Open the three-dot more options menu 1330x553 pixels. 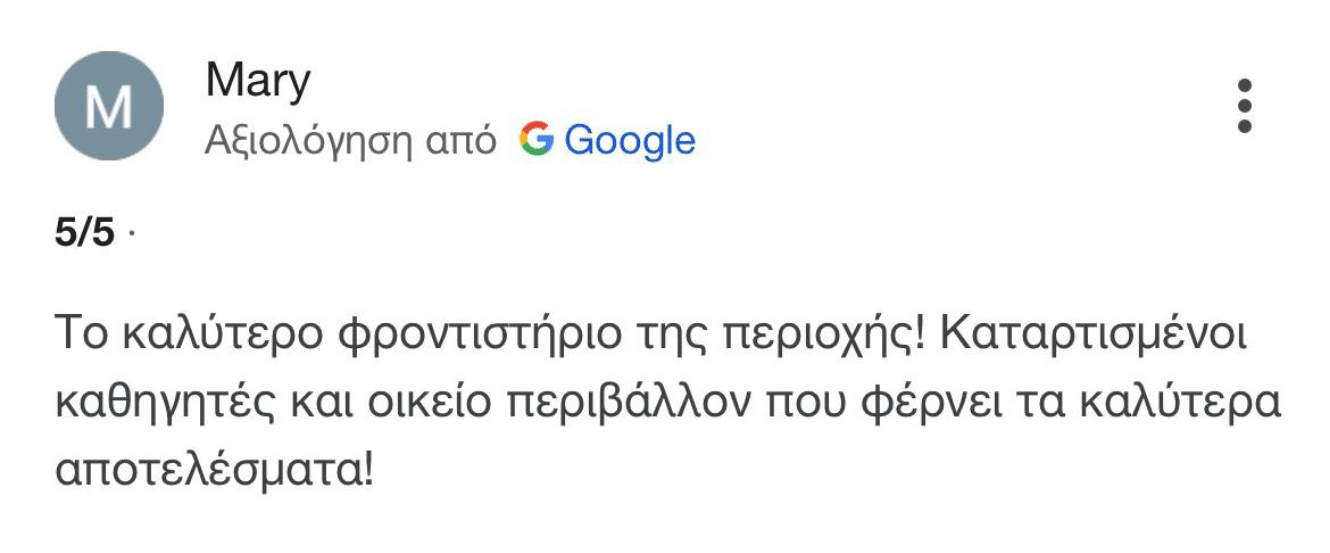point(1244,105)
